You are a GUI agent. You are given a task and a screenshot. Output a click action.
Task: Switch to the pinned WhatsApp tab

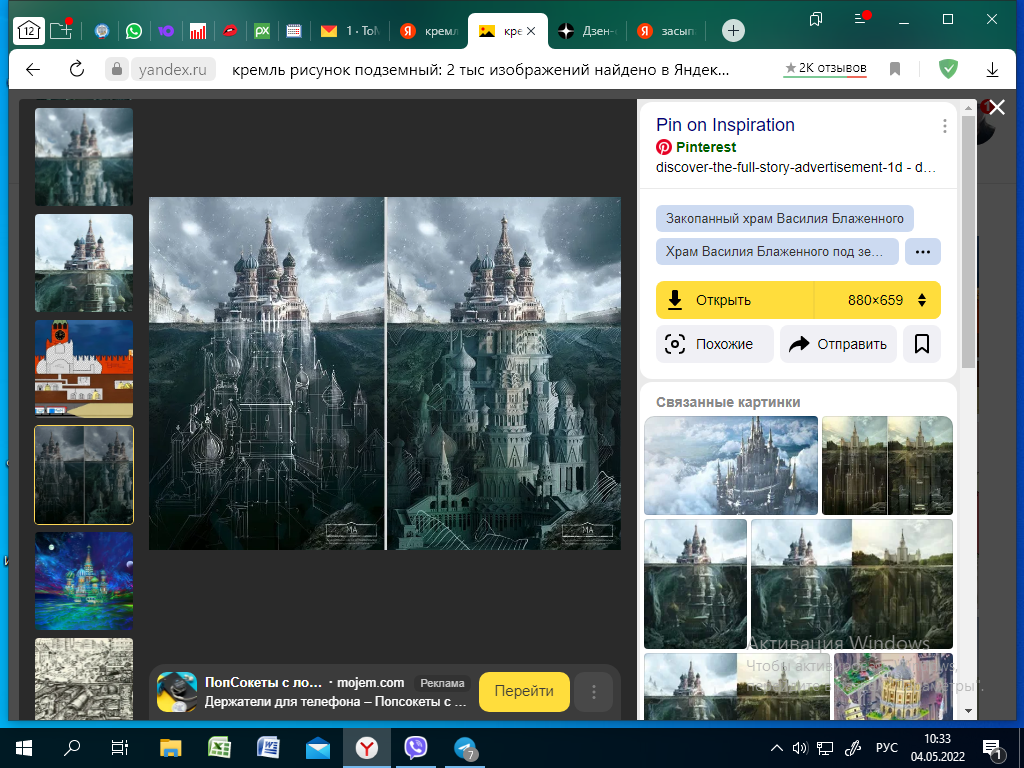click(134, 31)
